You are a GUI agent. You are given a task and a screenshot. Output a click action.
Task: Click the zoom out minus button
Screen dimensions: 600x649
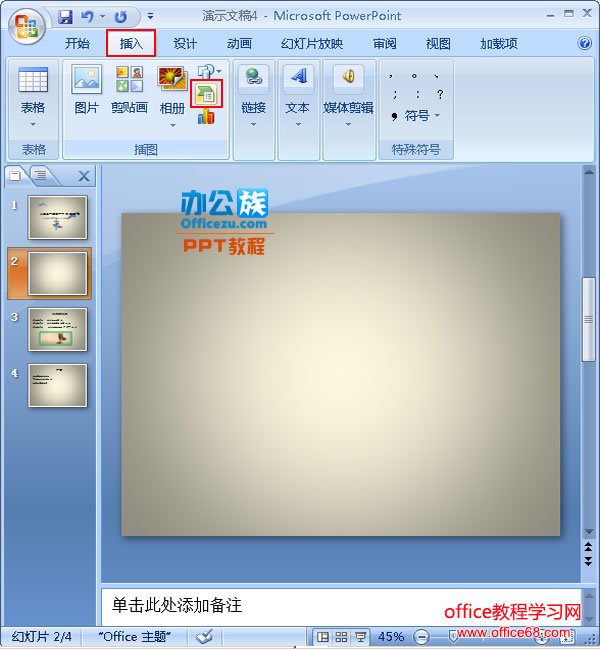click(x=422, y=637)
